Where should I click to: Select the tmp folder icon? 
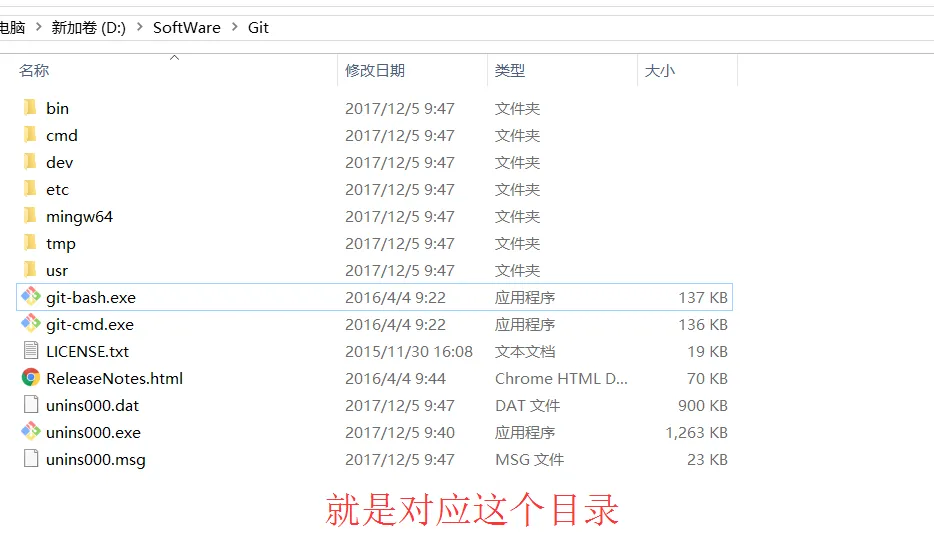coord(30,242)
